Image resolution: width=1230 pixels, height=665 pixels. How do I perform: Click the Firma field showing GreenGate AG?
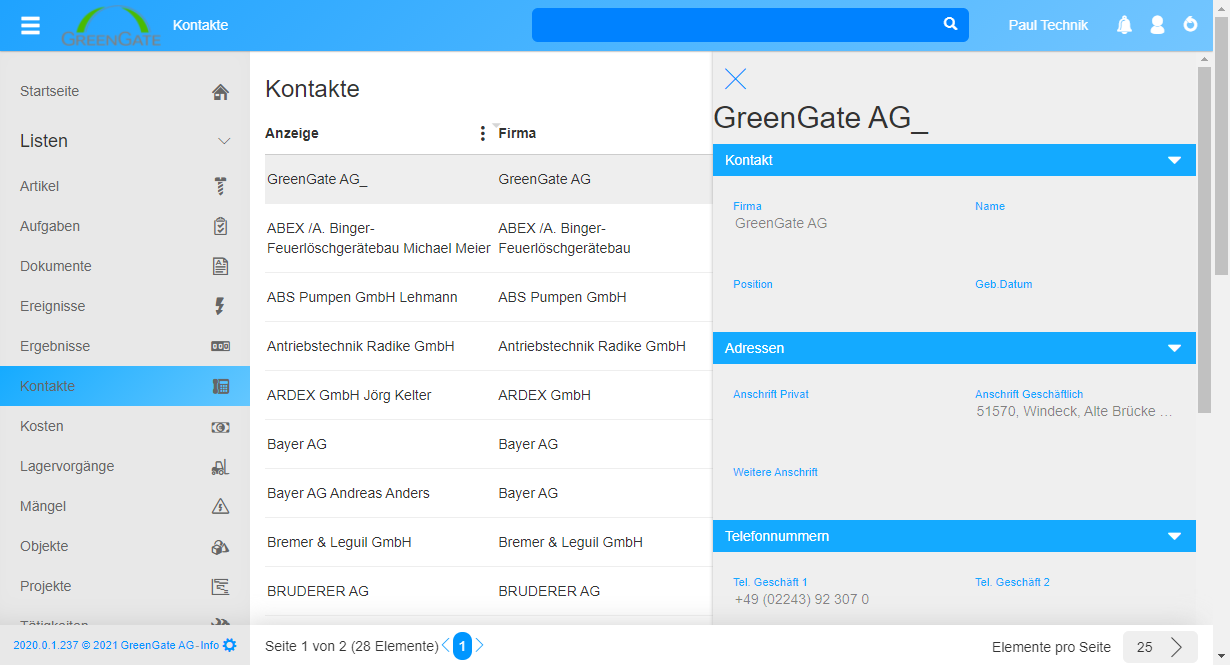pos(844,224)
